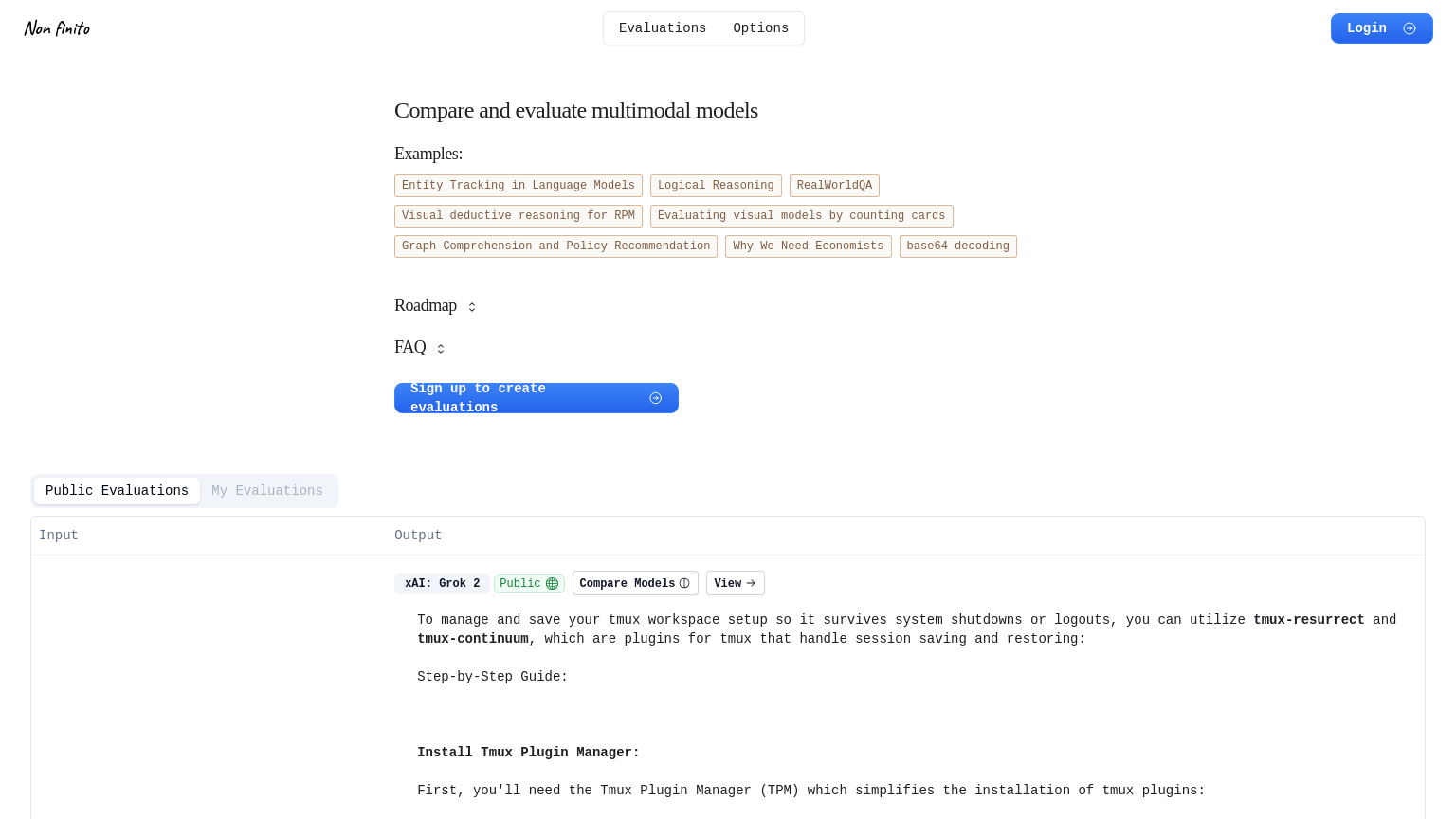
Task: Switch to the My Evaluations tab
Action: [x=266, y=491]
